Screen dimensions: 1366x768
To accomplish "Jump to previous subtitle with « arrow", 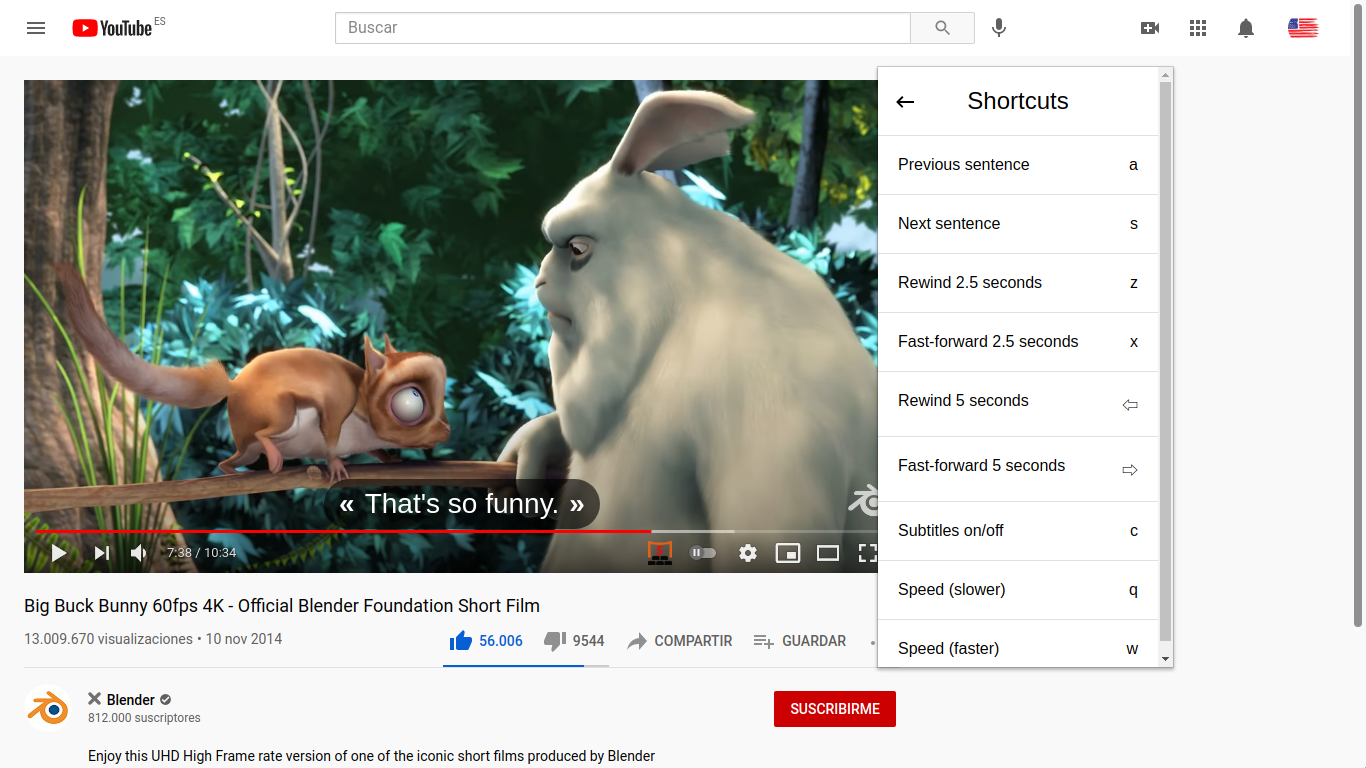I will click(346, 504).
